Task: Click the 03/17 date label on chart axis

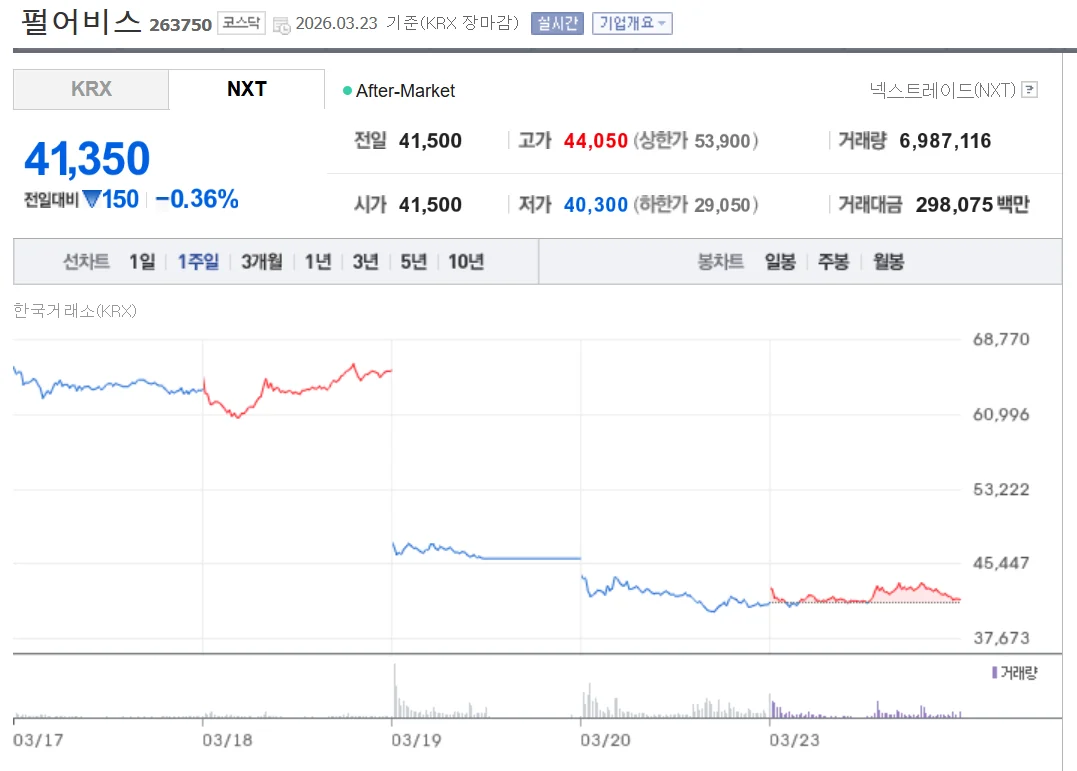Action: [x=38, y=740]
